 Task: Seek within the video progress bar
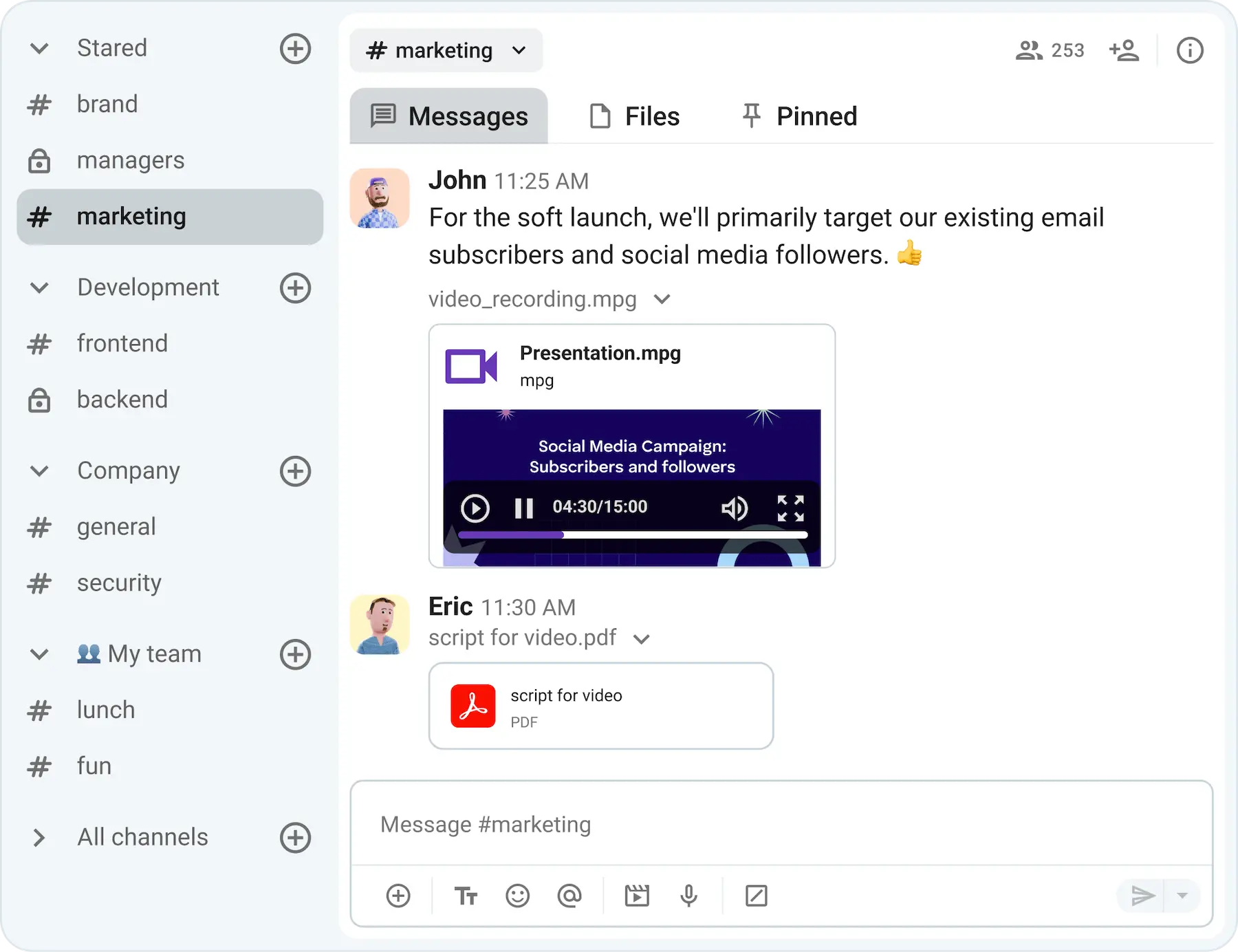[x=633, y=534]
